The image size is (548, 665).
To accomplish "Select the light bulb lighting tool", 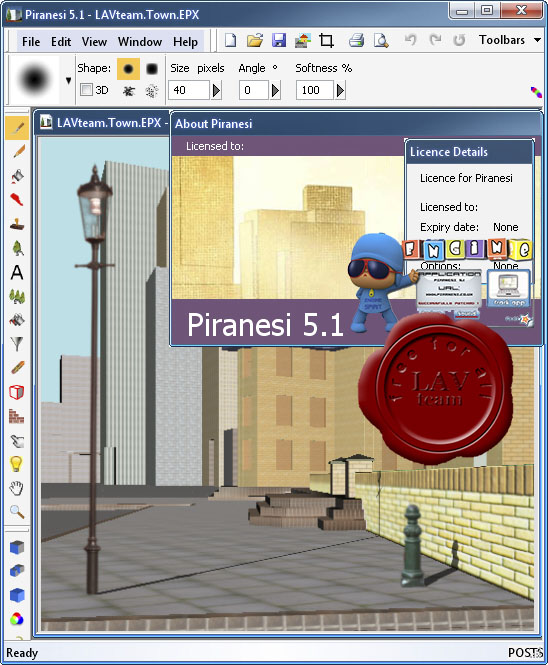I will tap(16, 464).
